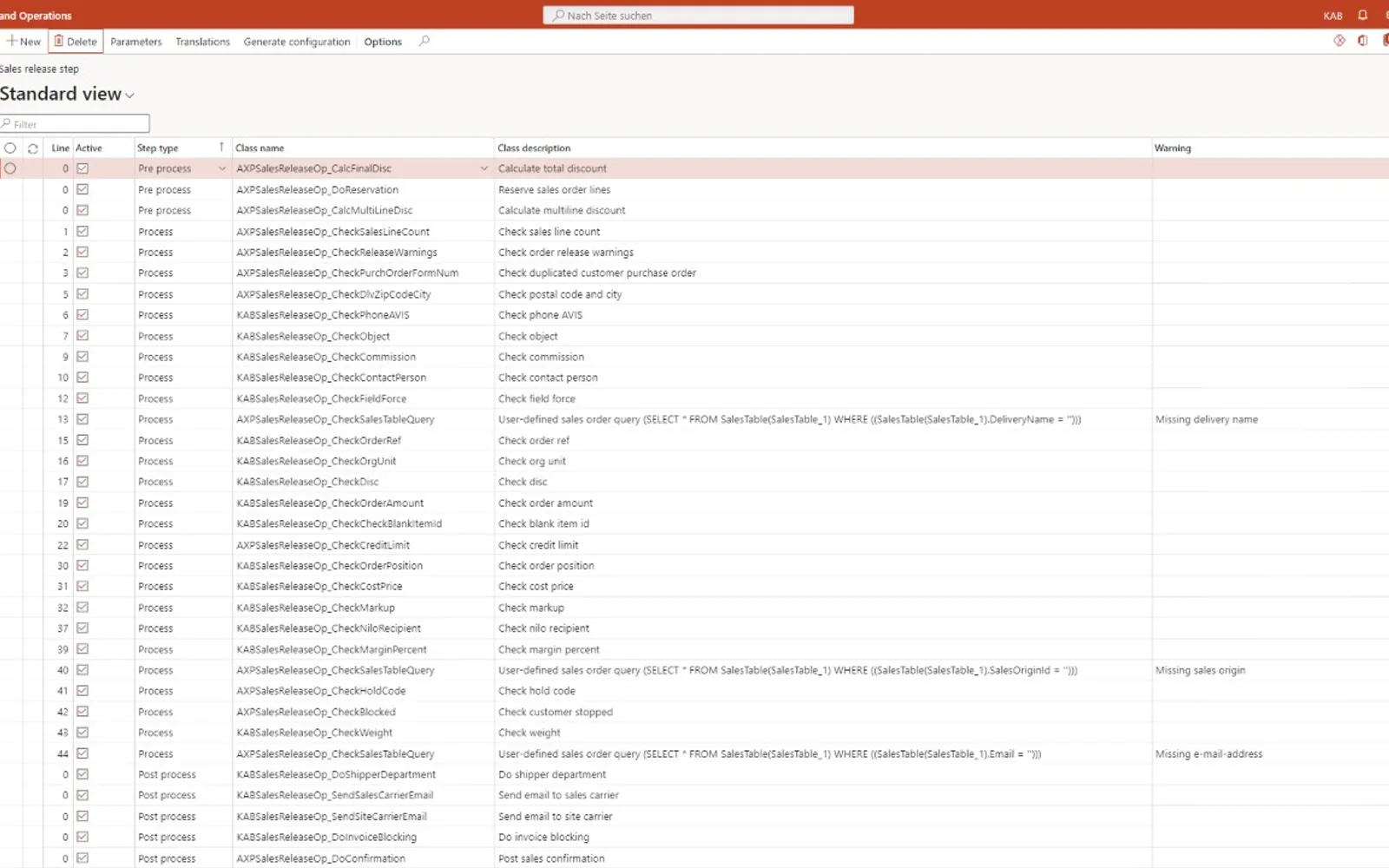The width and height of the screenshot is (1389, 868).
Task: Open Translations menu
Action: click(202, 42)
